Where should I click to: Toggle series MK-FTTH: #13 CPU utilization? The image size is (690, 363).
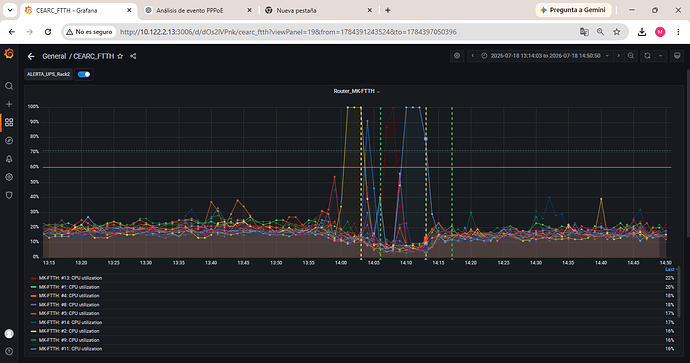70,278
